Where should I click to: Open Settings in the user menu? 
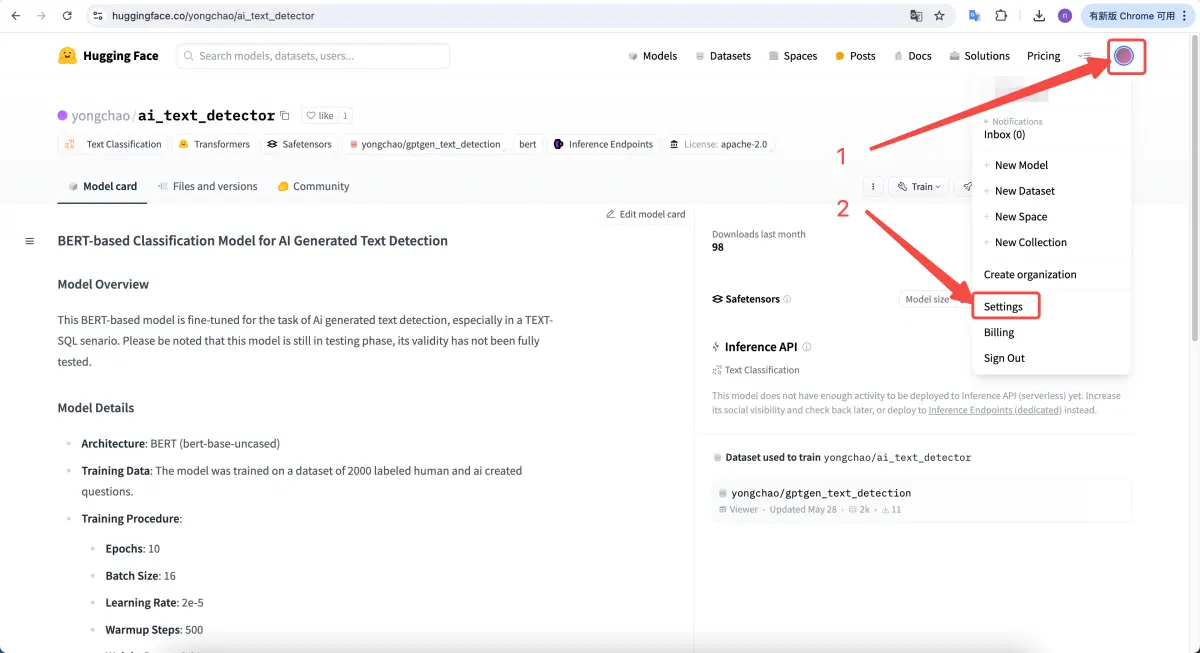1003,307
